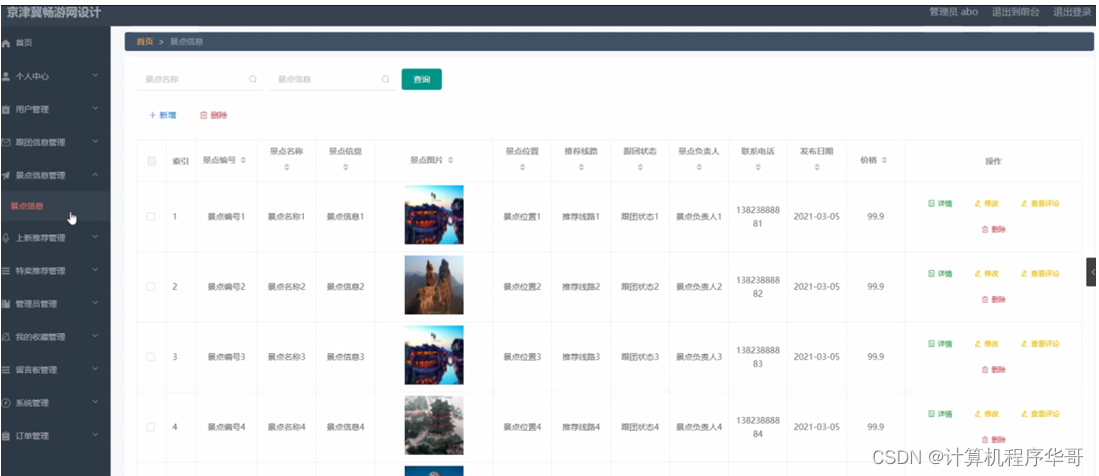This screenshot has height=476, width=1099.
Task: Click the 首页 home icon in sidebar
Action: click(x=6, y=43)
